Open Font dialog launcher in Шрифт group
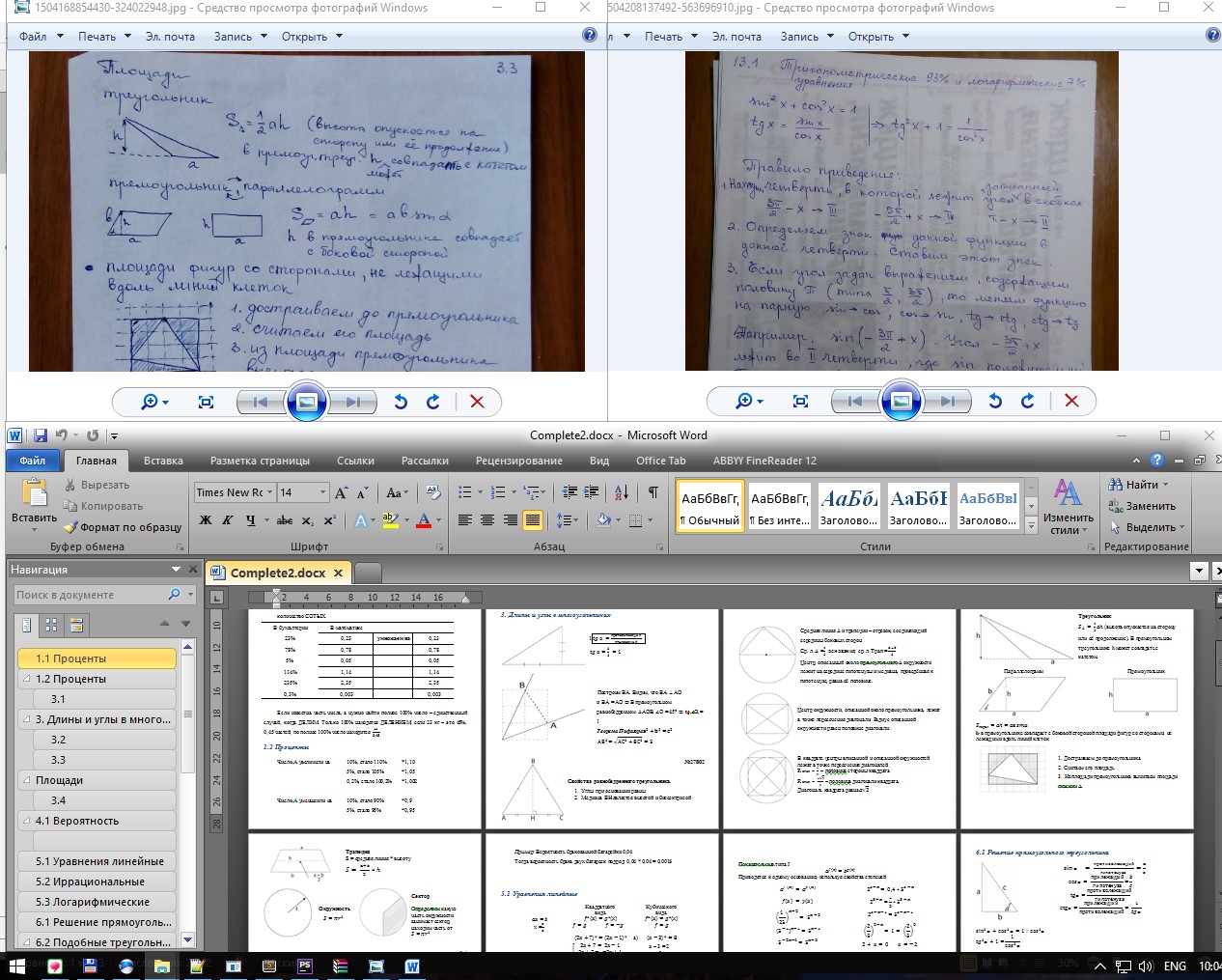Screen dimensions: 1222x980 click(439, 546)
